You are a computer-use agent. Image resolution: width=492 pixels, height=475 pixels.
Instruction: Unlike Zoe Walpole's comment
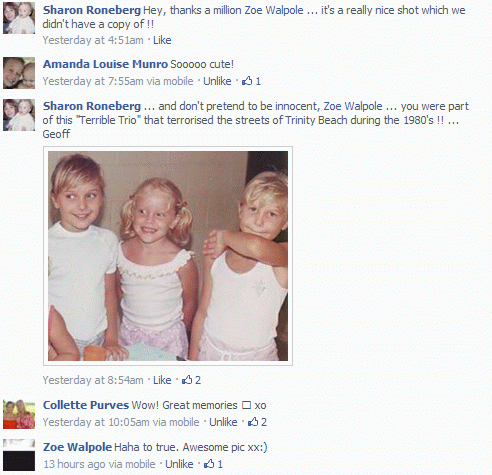tap(179, 464)
